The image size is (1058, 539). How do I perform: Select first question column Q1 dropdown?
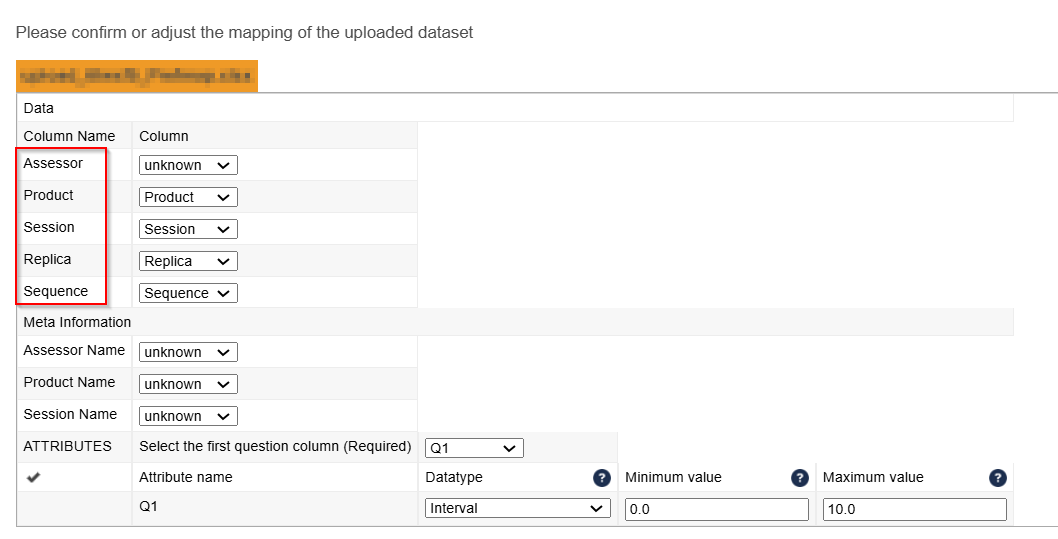point(474,448)
